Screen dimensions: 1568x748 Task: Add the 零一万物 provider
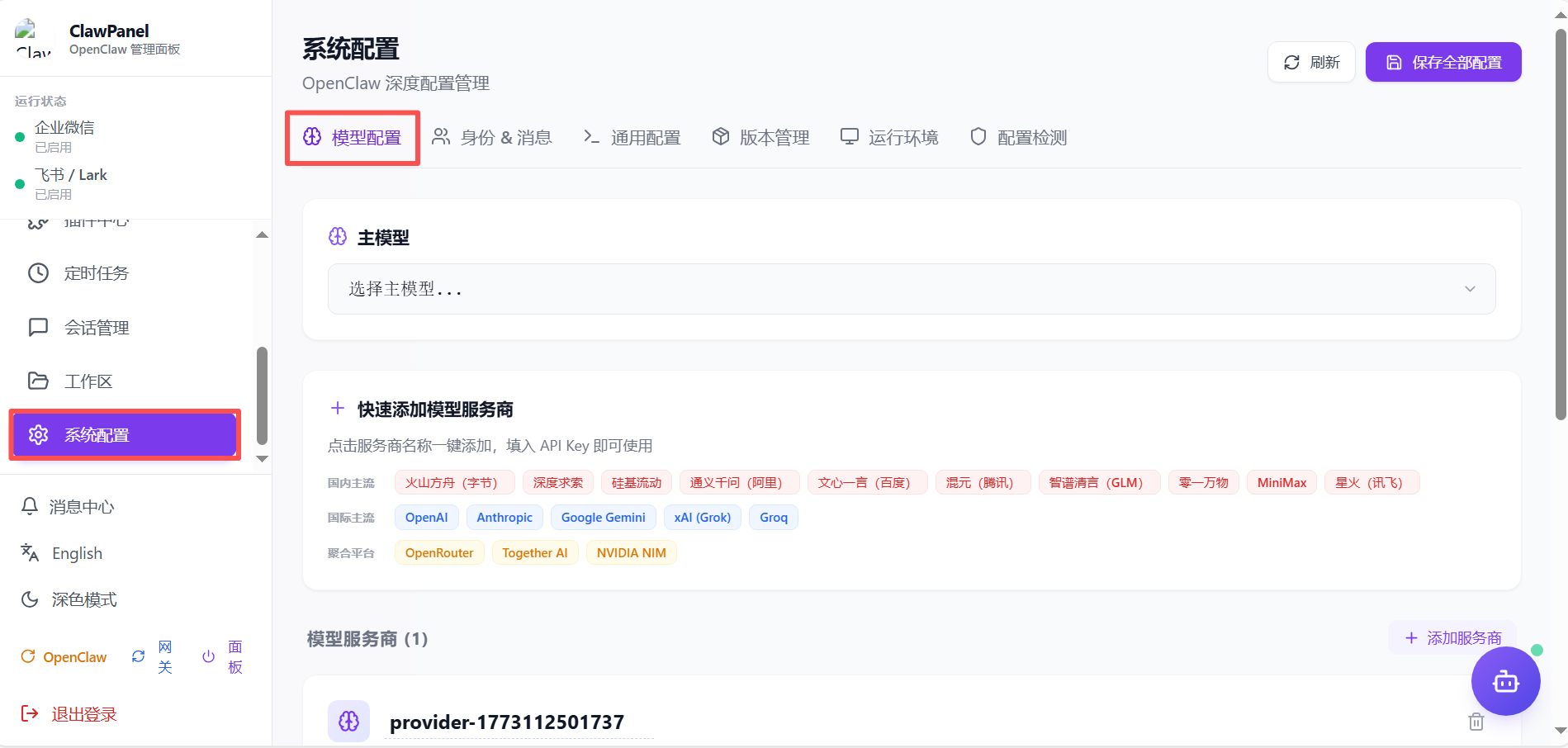[x=1204, y=483]
